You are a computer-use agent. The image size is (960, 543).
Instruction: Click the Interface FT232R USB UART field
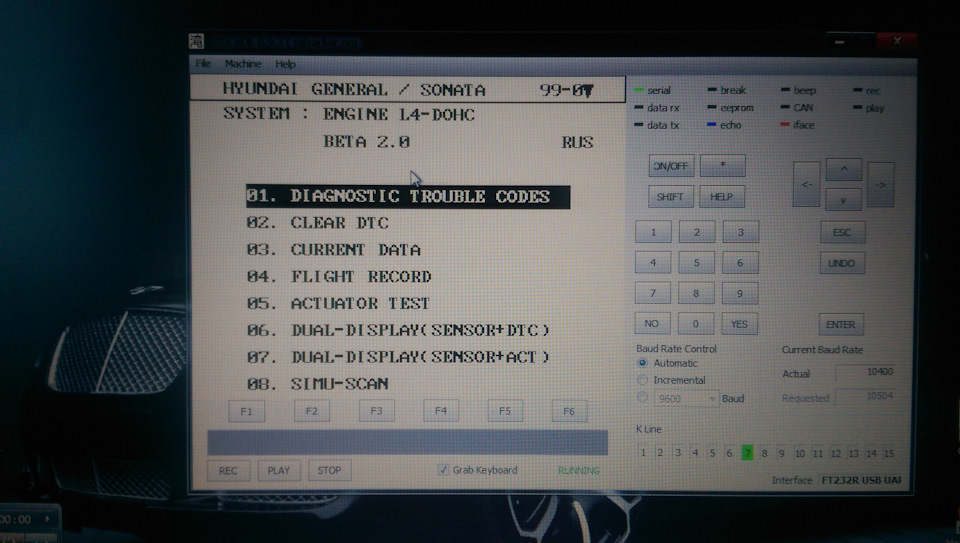click(x=861, y=480)
